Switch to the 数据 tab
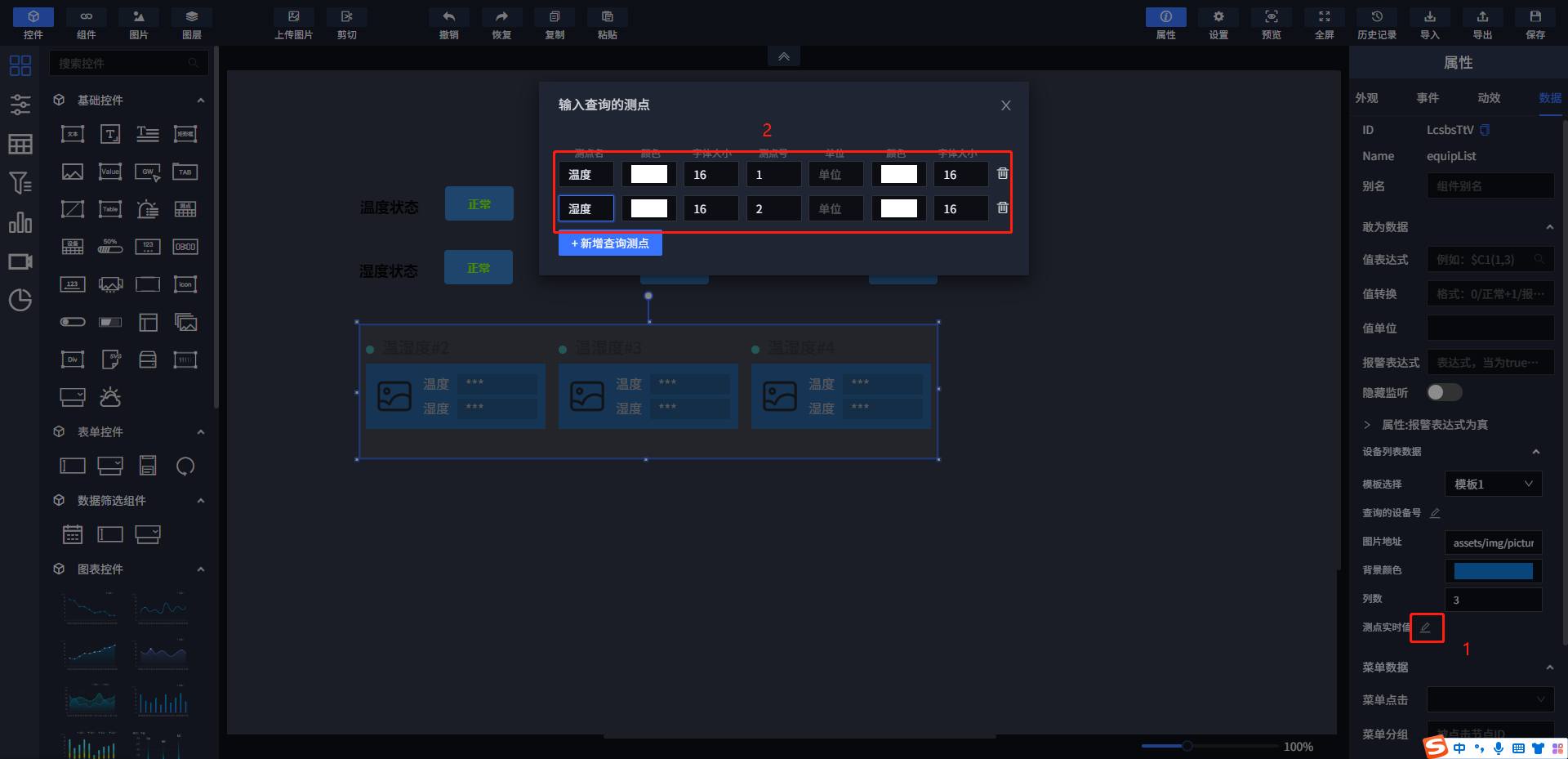 pyautogui.click(x=1550, y=98)
